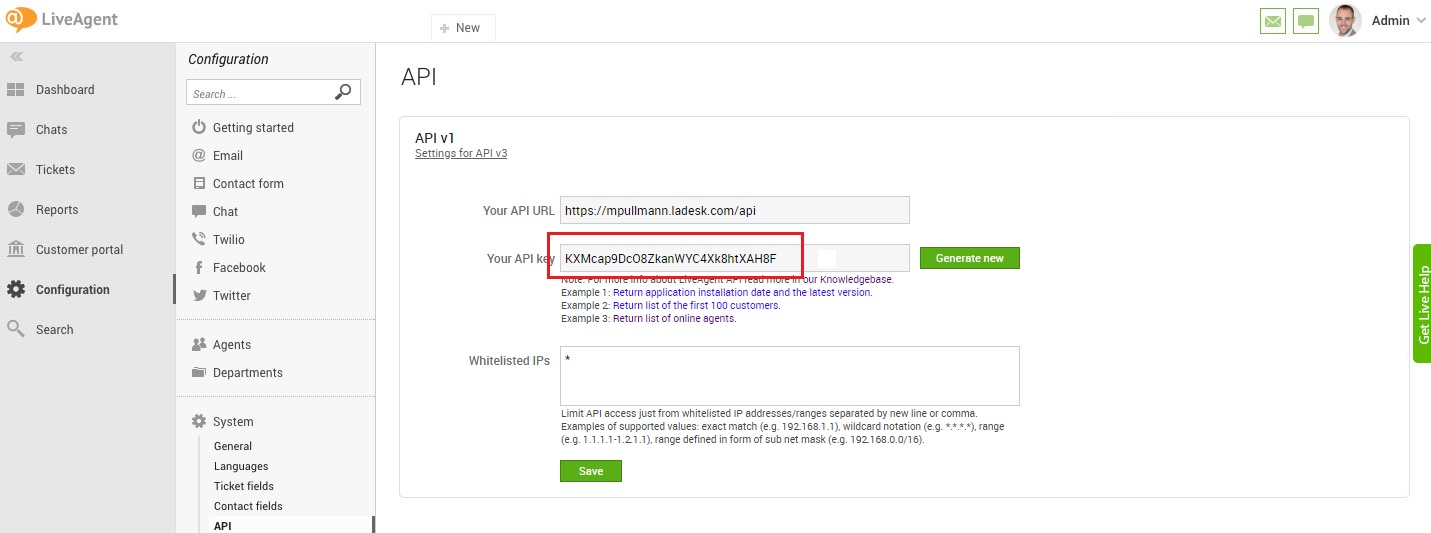Viewport: 1431px width, 533px height.
Task: Open Dashboard in main navigation
Action: click(x=65, y=90)
